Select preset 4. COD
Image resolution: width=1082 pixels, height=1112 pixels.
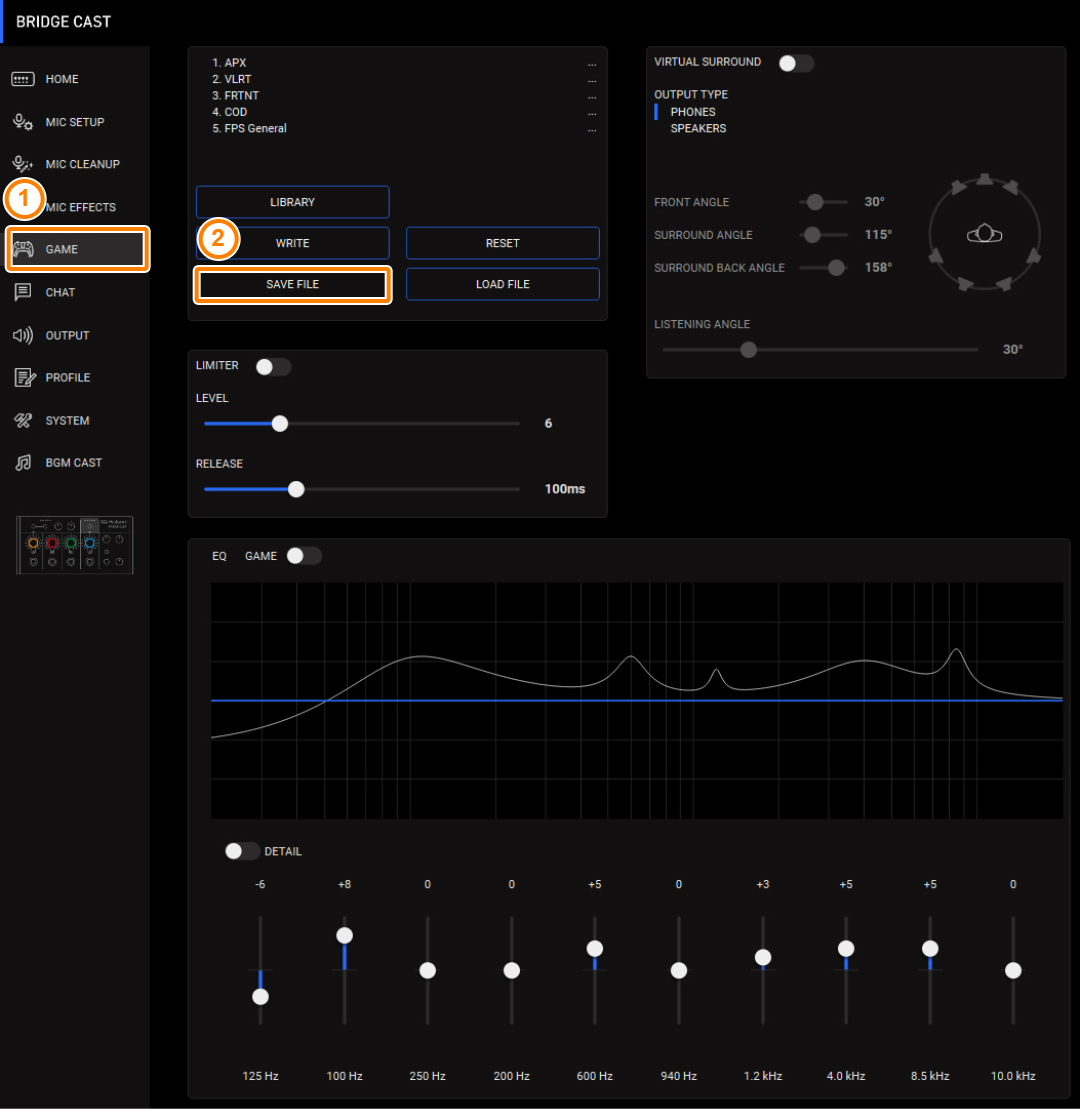pos(230,112)
